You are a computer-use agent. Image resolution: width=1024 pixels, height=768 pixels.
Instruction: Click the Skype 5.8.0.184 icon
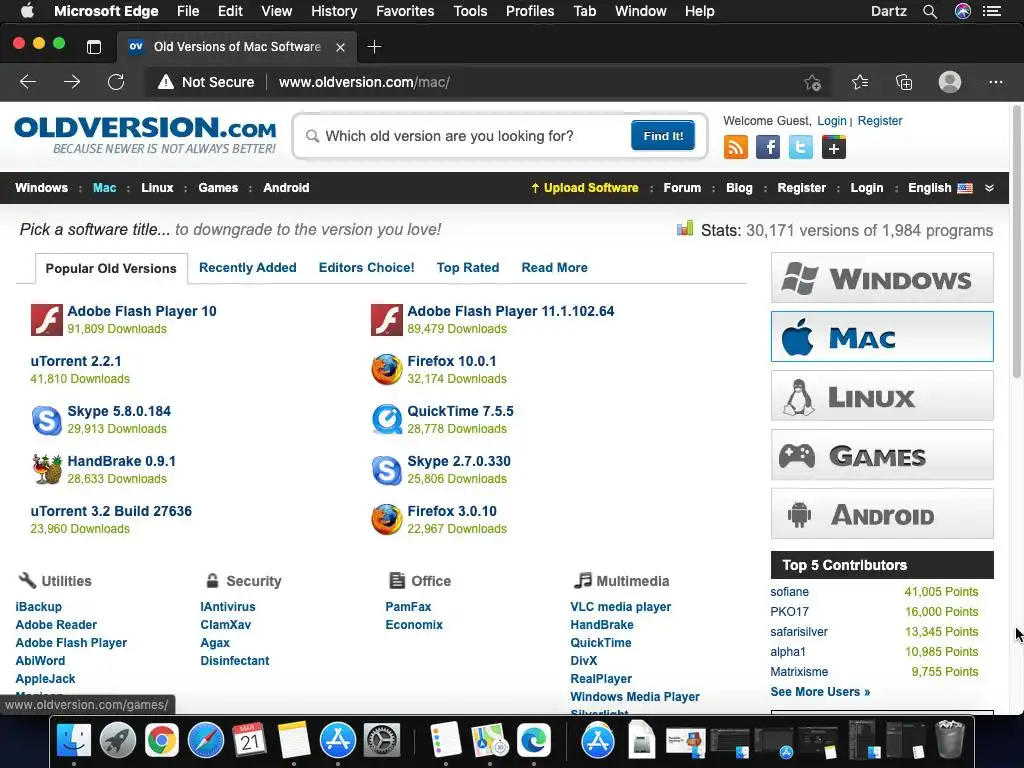(x=46, y=420)
